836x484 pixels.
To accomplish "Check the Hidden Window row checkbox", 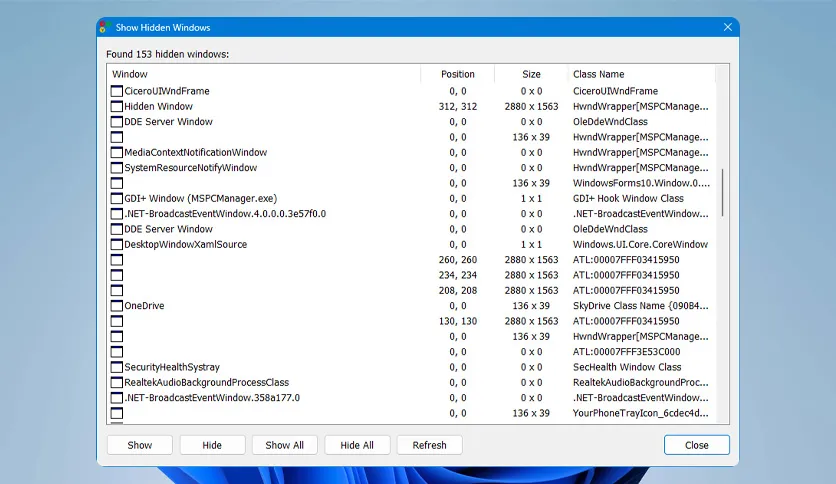I will [x=117, y=107].
